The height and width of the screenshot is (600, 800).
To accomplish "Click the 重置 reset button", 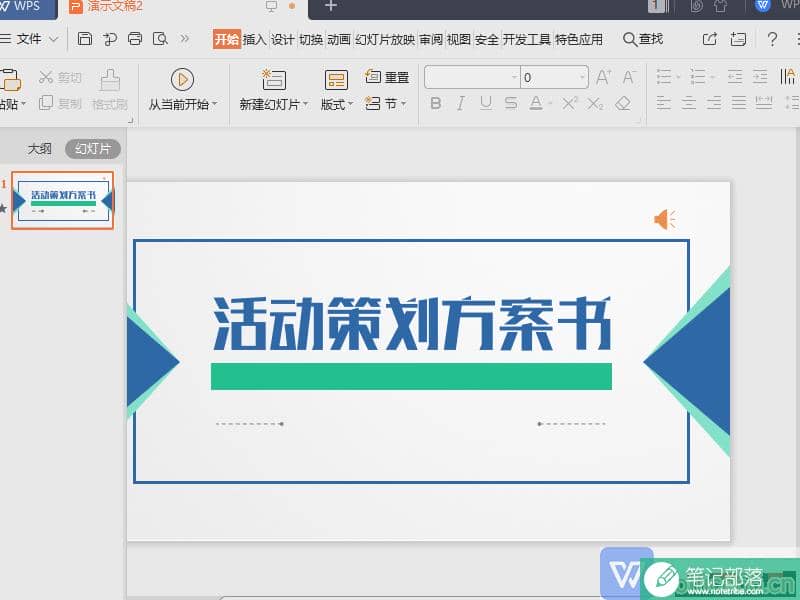I will click(x=387, y=77).
